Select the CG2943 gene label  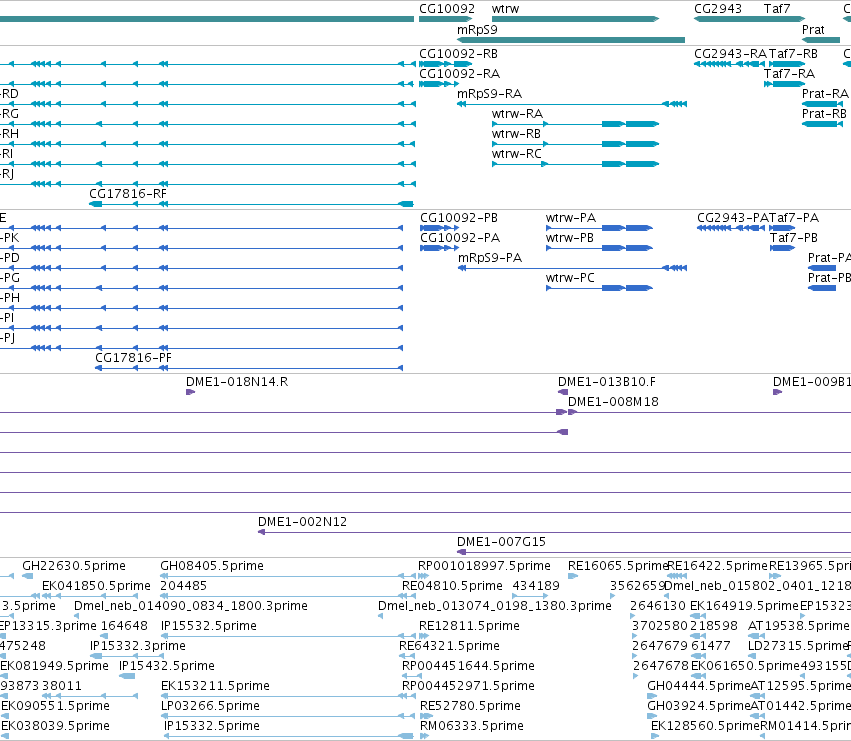pyautogui.click(x=717, y=9)
